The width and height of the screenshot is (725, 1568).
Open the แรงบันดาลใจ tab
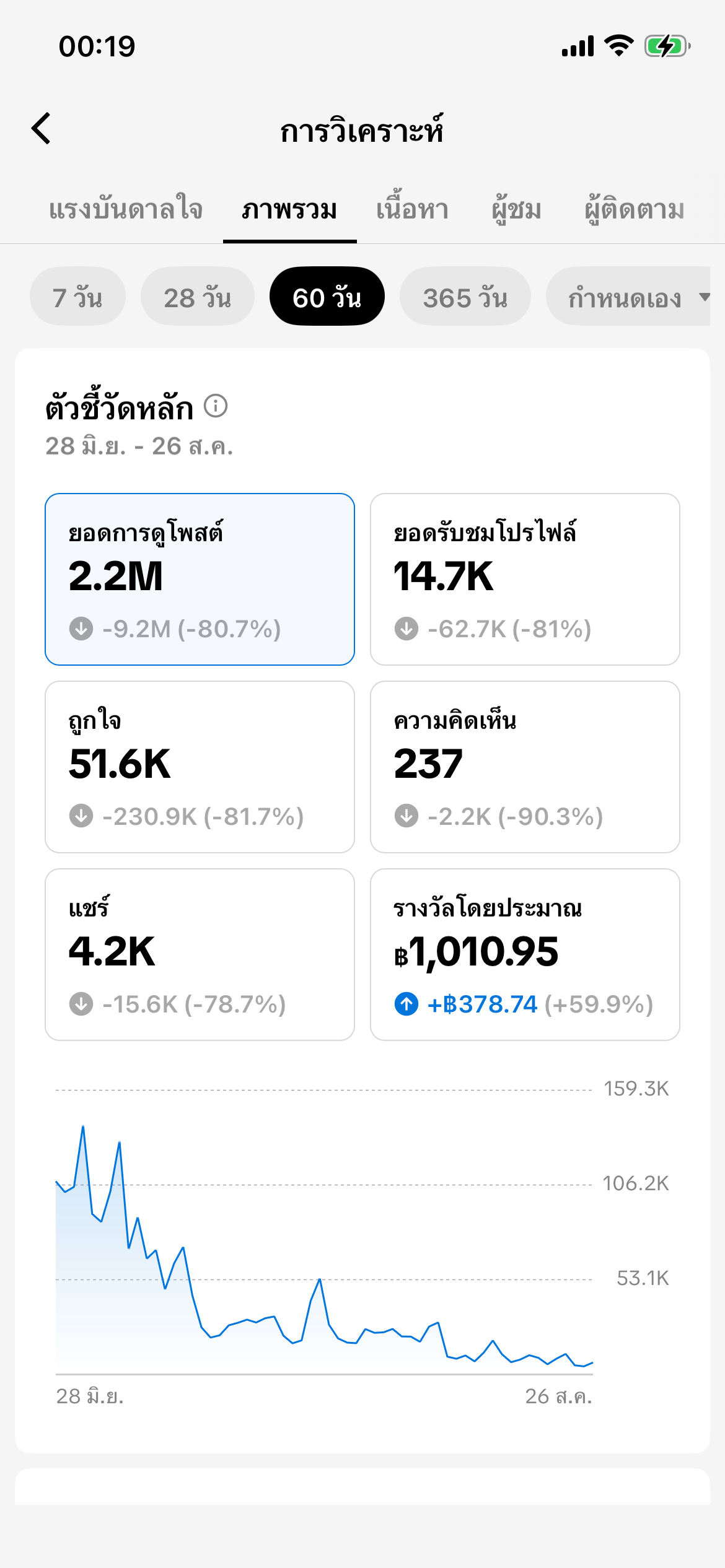tap(126, 209)
